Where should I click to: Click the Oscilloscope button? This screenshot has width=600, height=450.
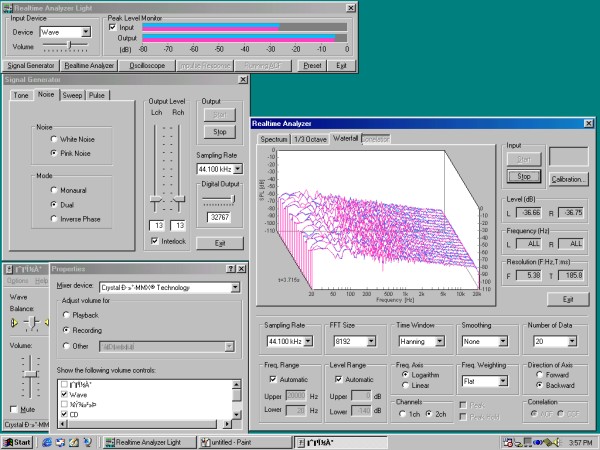tap(147, 65)
